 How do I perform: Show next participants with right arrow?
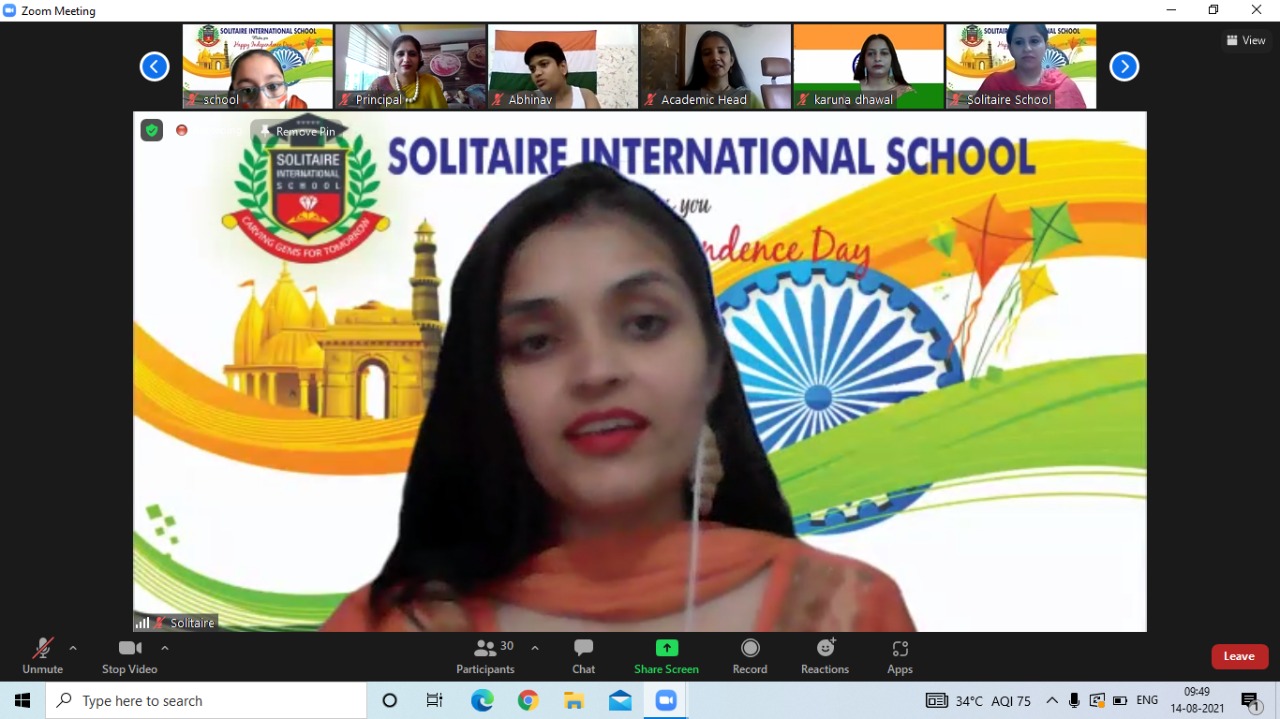[x=1124, y=67]
